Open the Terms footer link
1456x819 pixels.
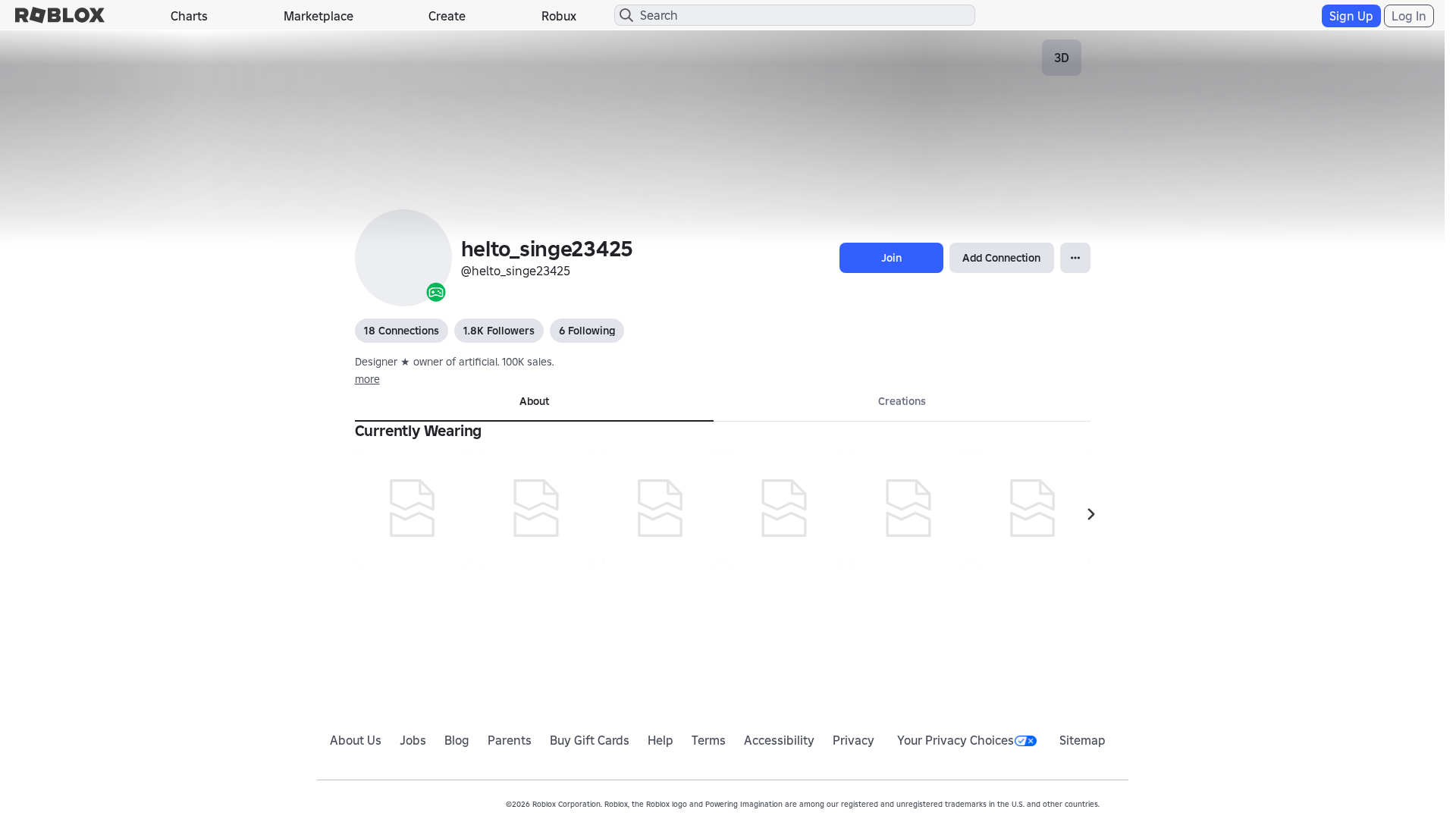point(708,740)
